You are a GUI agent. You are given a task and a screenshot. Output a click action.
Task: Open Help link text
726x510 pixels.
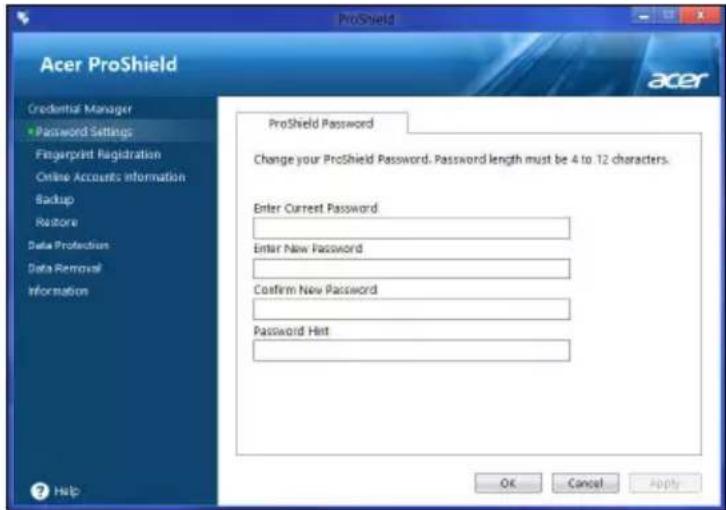[x=67, y=491]
